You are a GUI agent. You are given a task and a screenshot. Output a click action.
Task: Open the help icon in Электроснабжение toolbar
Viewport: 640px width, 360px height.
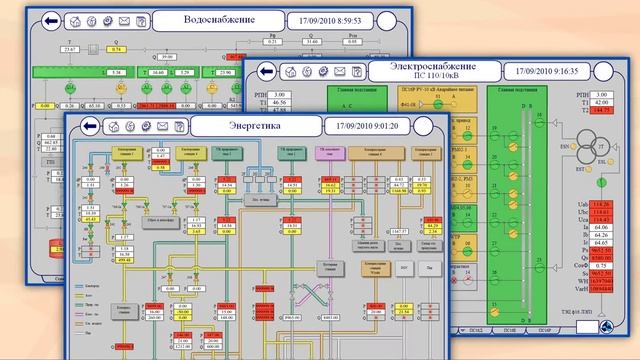(x=356, y=72)
